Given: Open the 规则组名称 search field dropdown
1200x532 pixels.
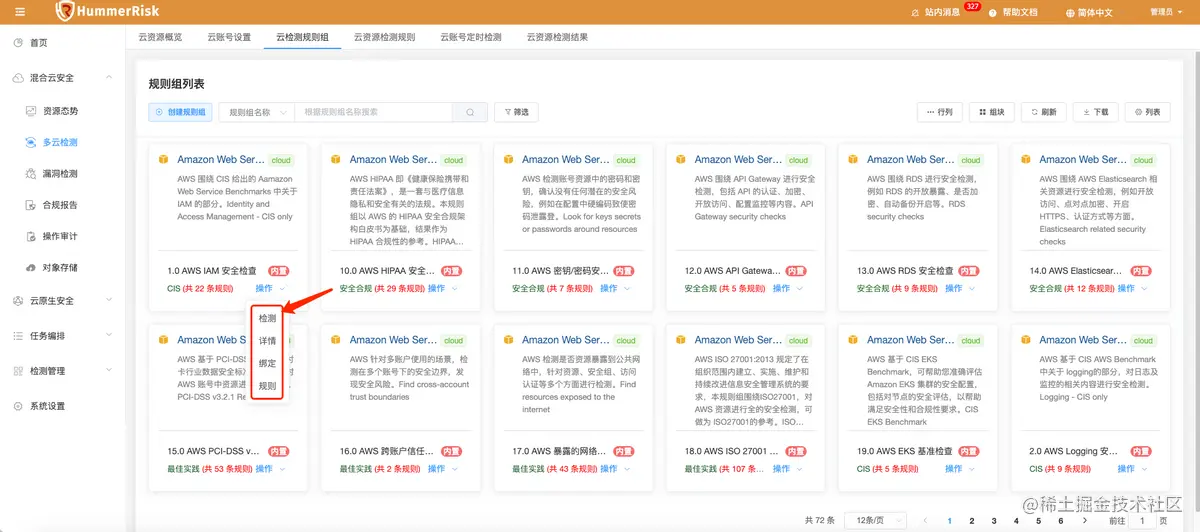Looking at the screenshot, I should click(256, 112).
